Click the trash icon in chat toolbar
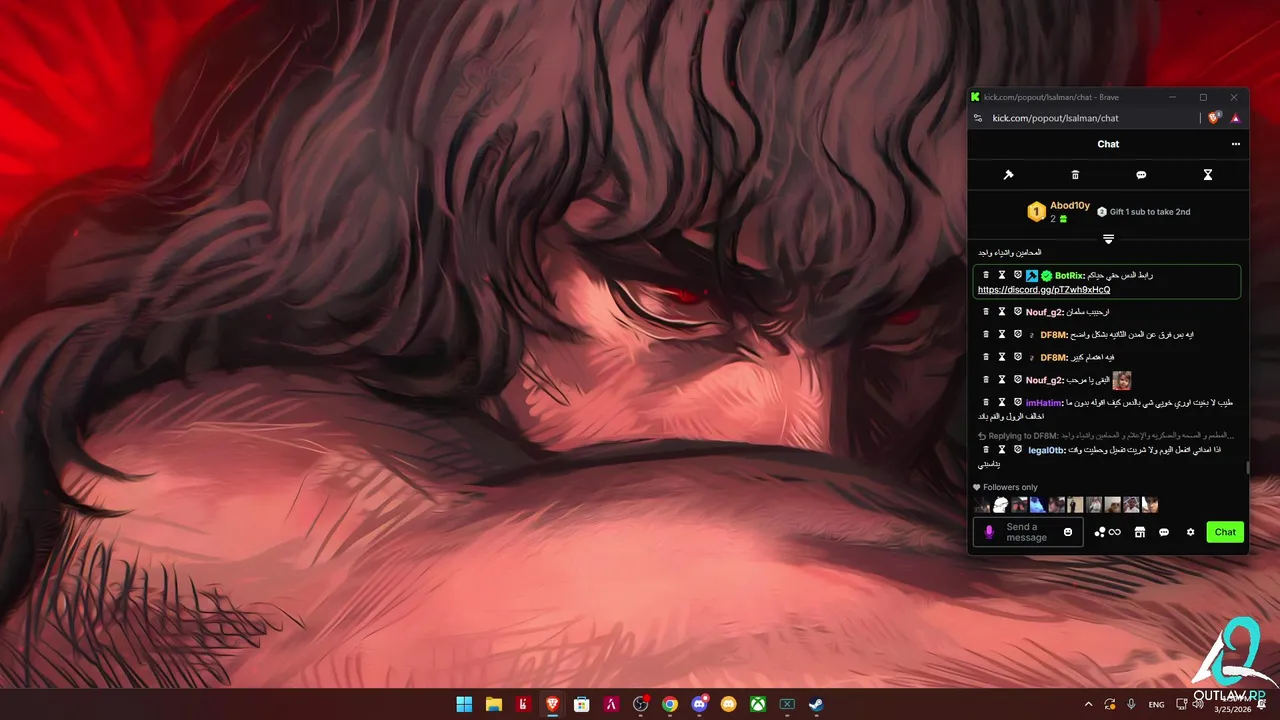Screen dimensions: 1280x720 click(x=1075, y=175)
